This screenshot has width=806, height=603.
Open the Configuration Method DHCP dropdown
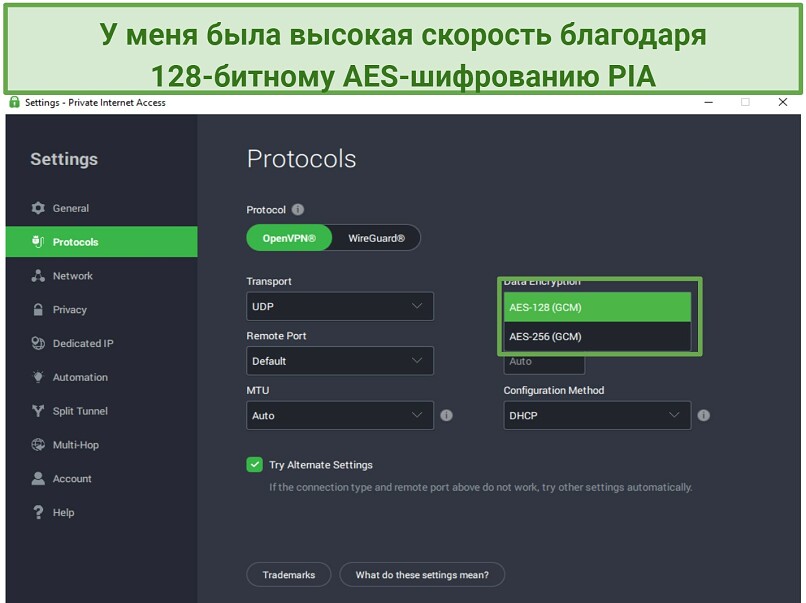click(597, 415)
